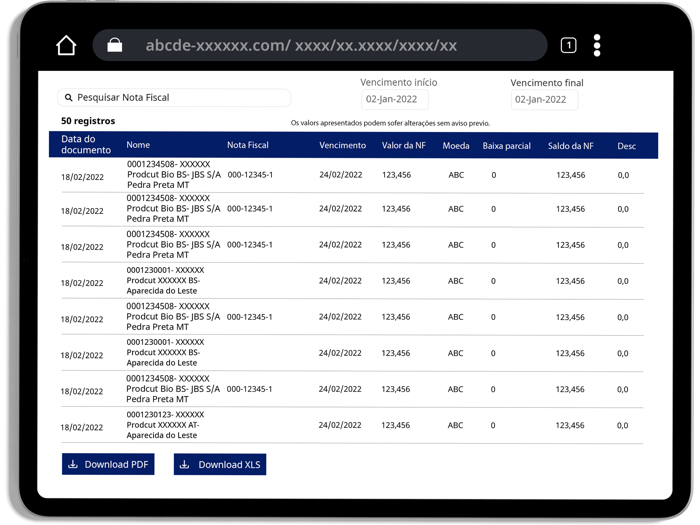This screenshot has width=700, height=525.
Task: Open the Vencimento final date picker
Action: click(544, 99)
